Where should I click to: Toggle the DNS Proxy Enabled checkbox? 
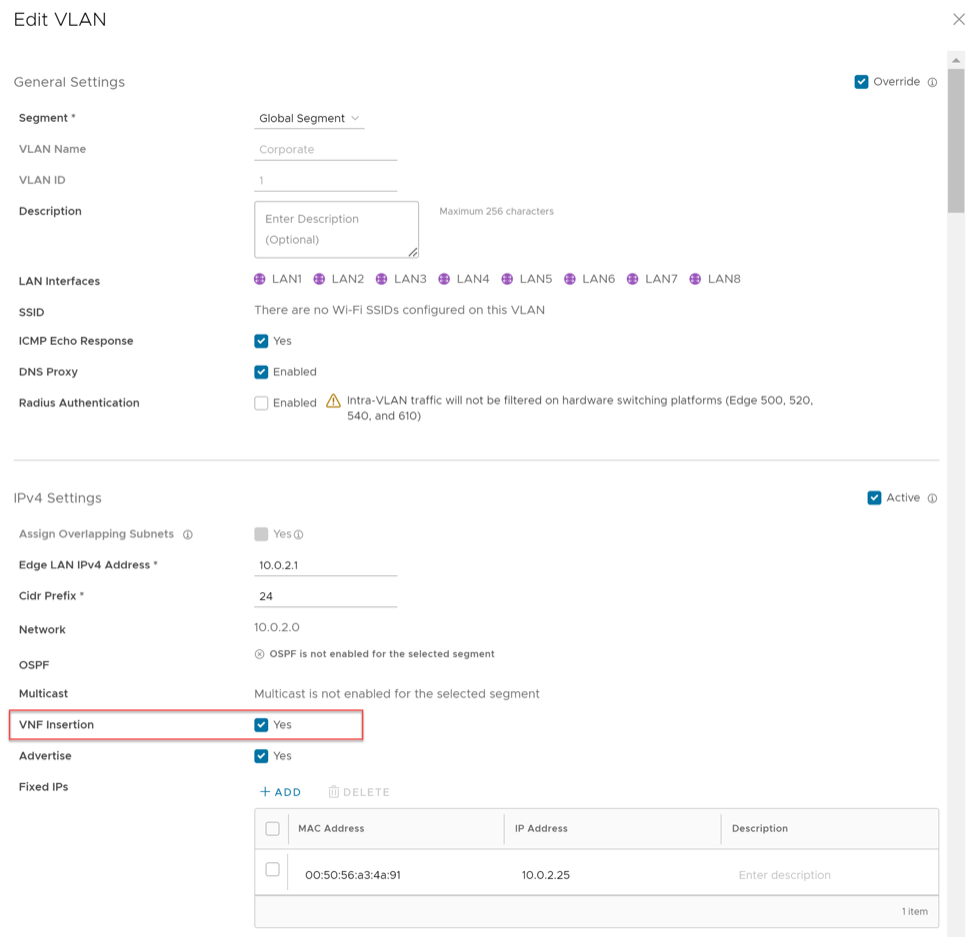tap(261, 372)
